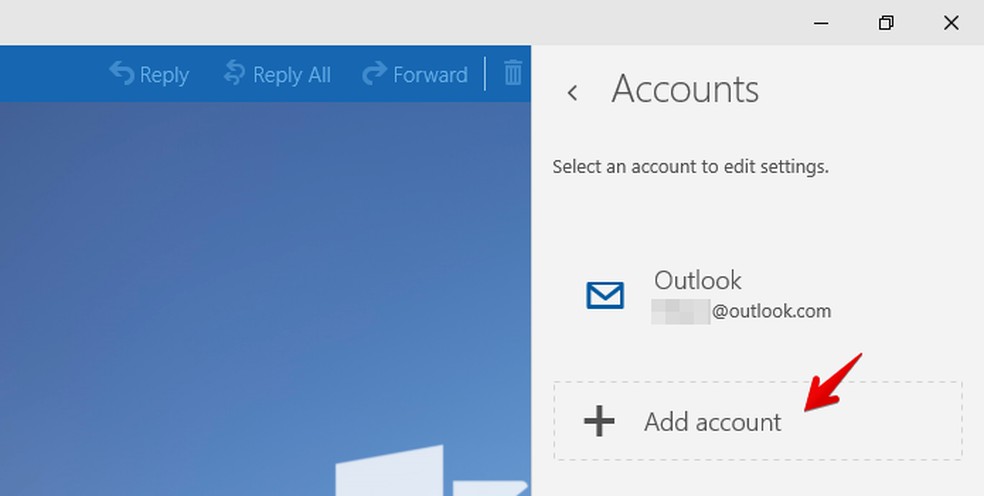The width and height of the screenshot is (984, 496).
Task: Select the @outlook.com email address
Action: 770,311
